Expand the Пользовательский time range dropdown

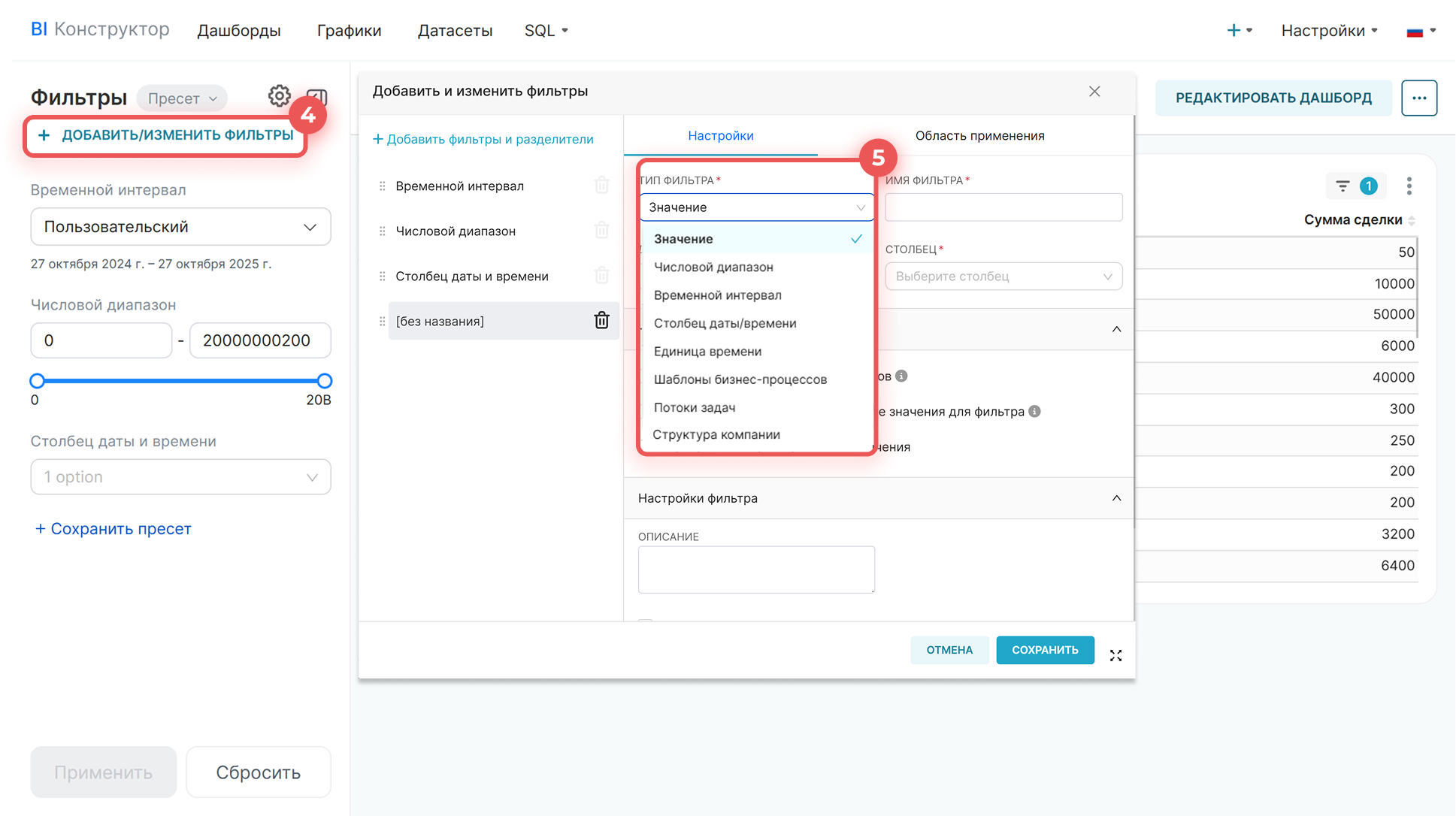tap(180, 227)
